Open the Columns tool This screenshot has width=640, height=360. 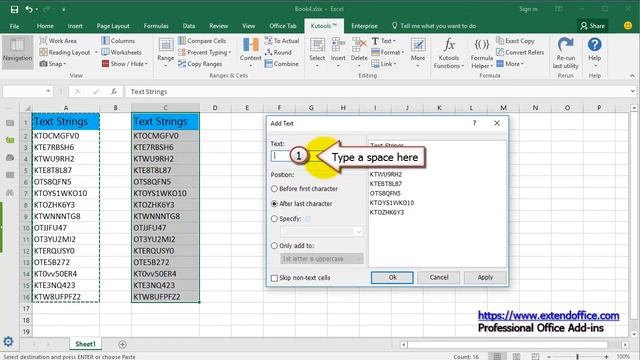click(118, 41)
